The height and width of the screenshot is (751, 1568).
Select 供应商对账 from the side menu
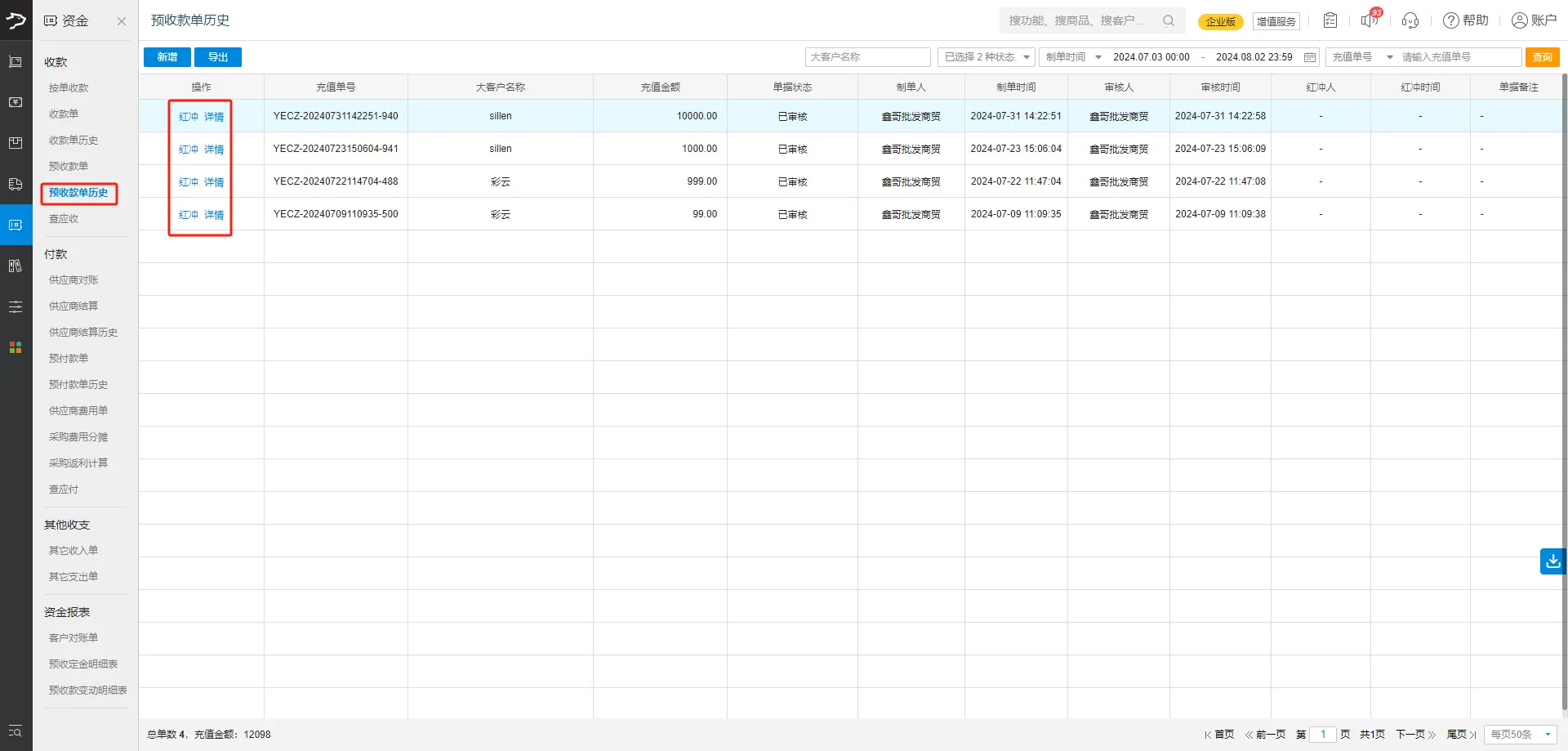(x=73, y=280)
